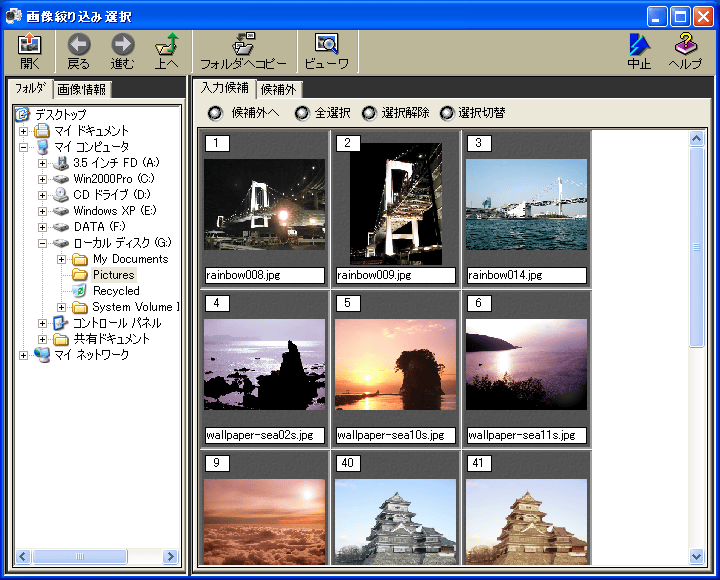Screen dimensions: 720x580
Task: Select thumbnail 5 wallpaper-sea10s.jpg sunset
Action: [395, 365]
